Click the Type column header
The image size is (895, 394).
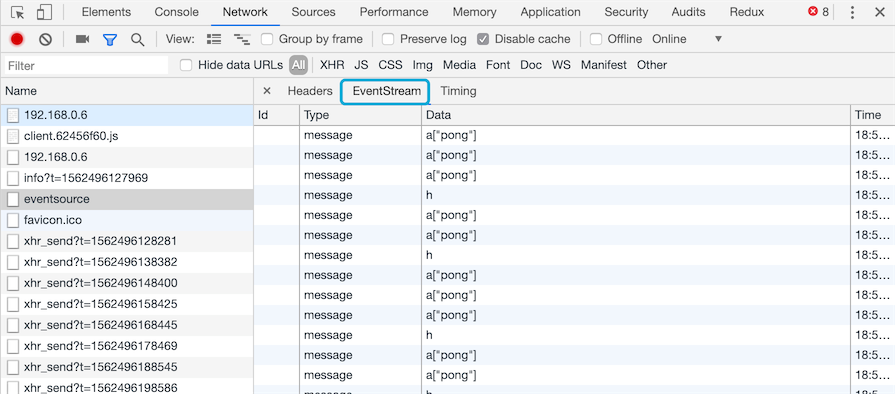point(361,115)
